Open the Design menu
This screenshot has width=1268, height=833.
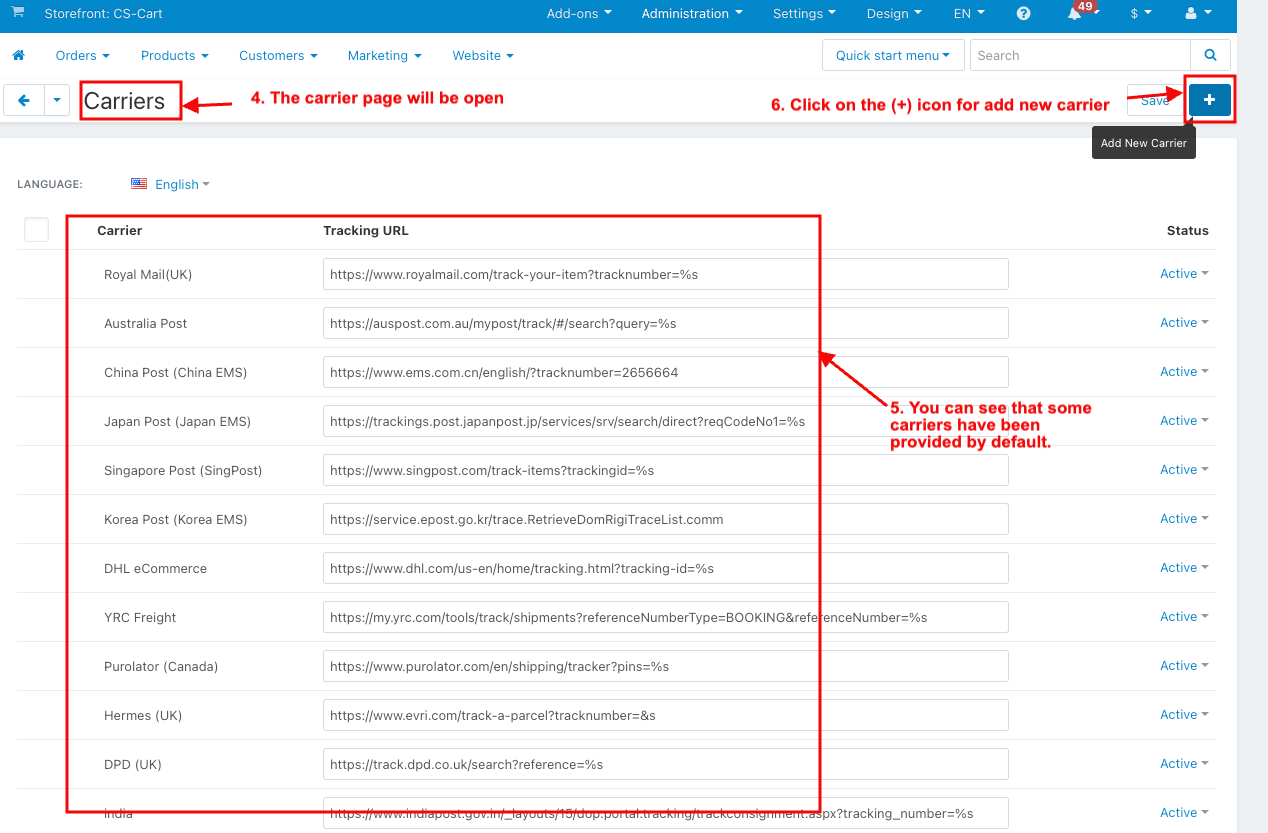pos(894,14)
